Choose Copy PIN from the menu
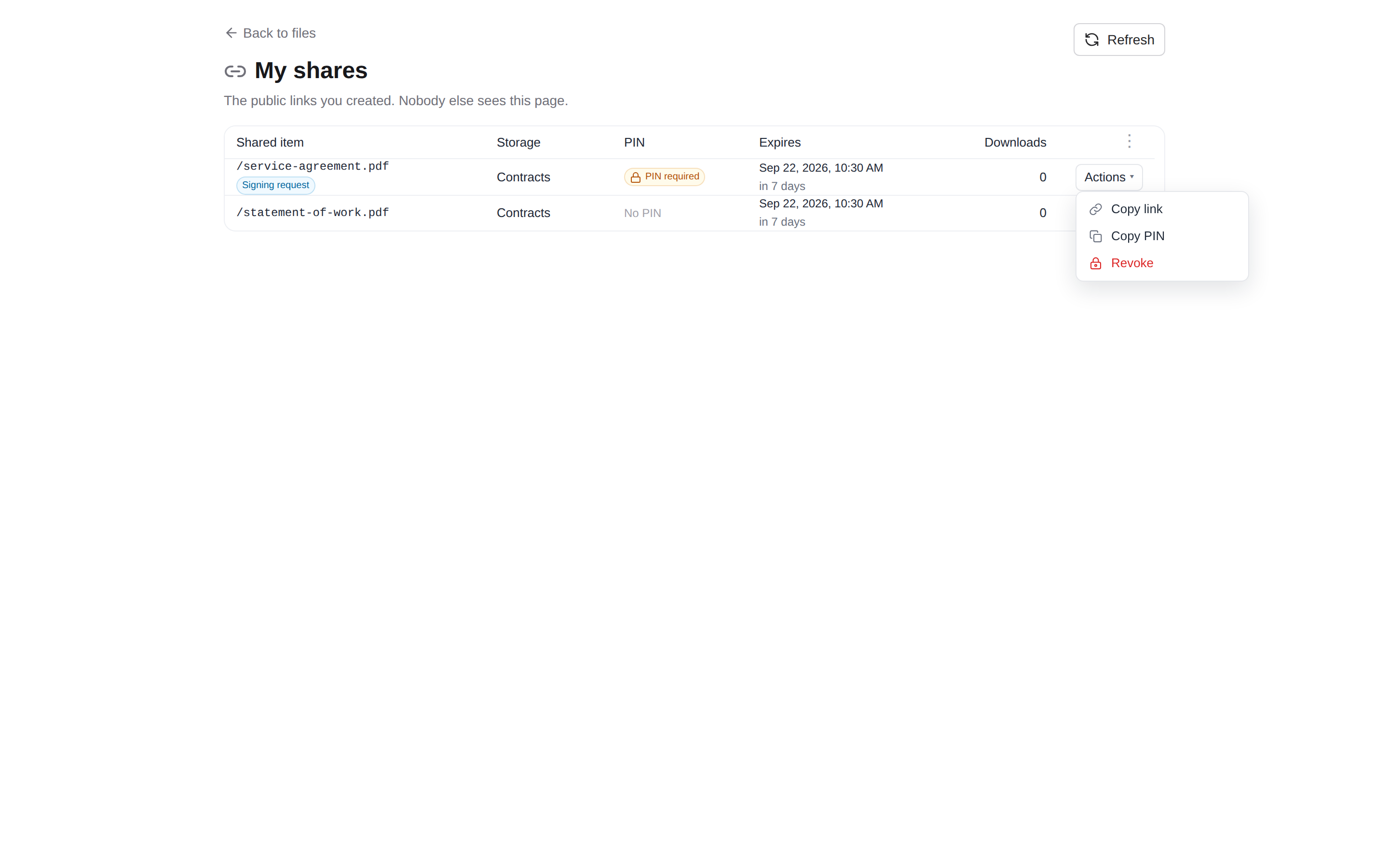Viewport: 1389px width, 868px height. 1162,236
